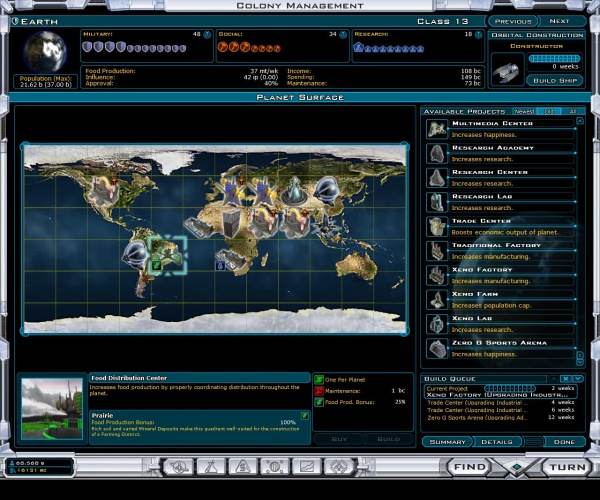Open the Details view
This screenshot has height=500, width=600.
(497, 442)
